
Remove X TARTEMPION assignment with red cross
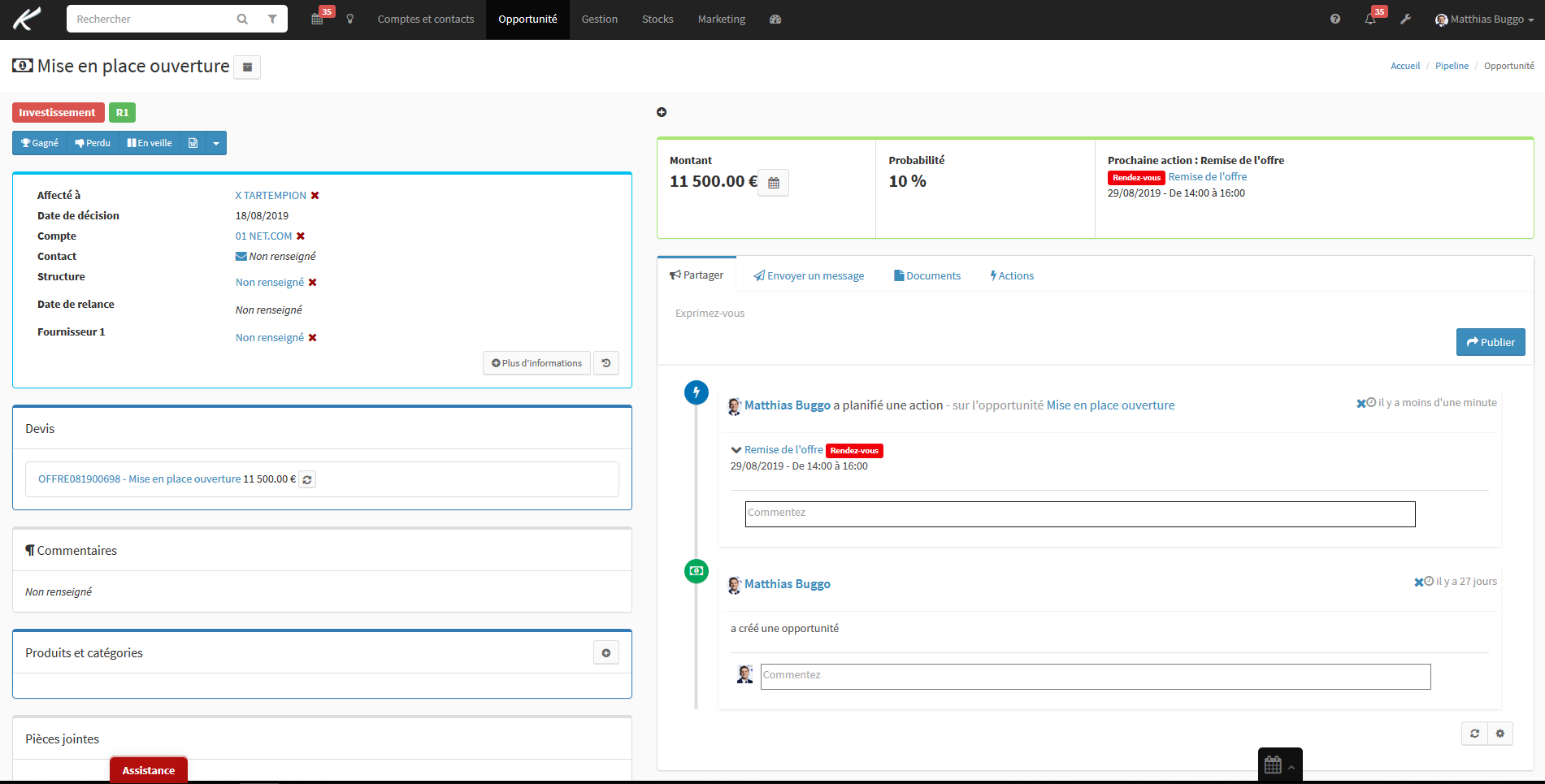tap(315, 196)
